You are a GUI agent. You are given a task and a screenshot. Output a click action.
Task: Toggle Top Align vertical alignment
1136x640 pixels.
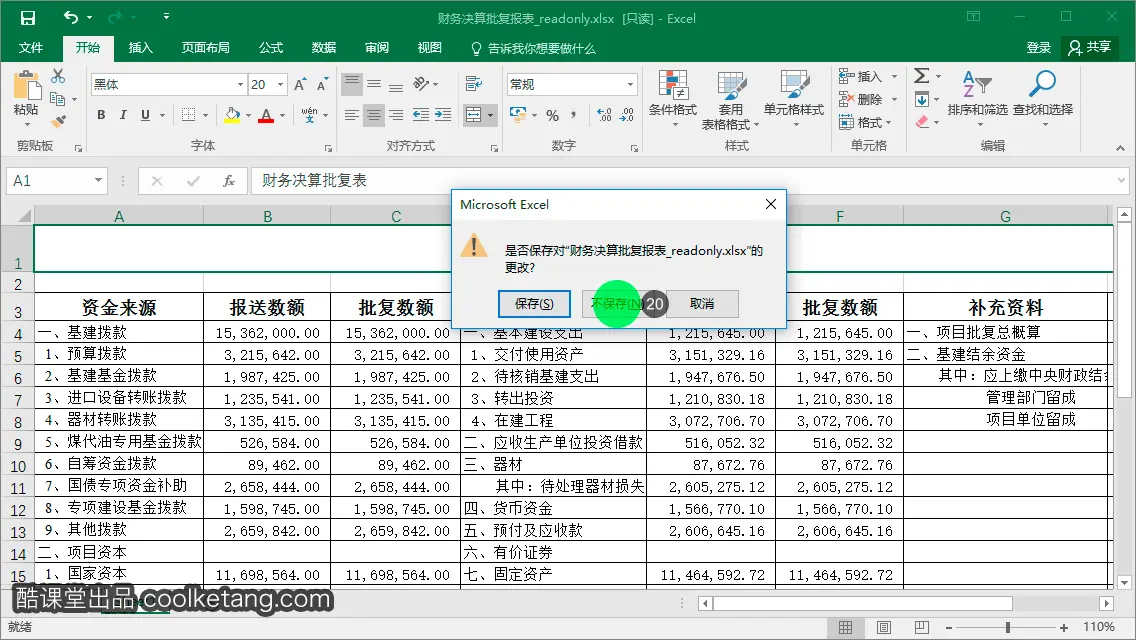351,83
